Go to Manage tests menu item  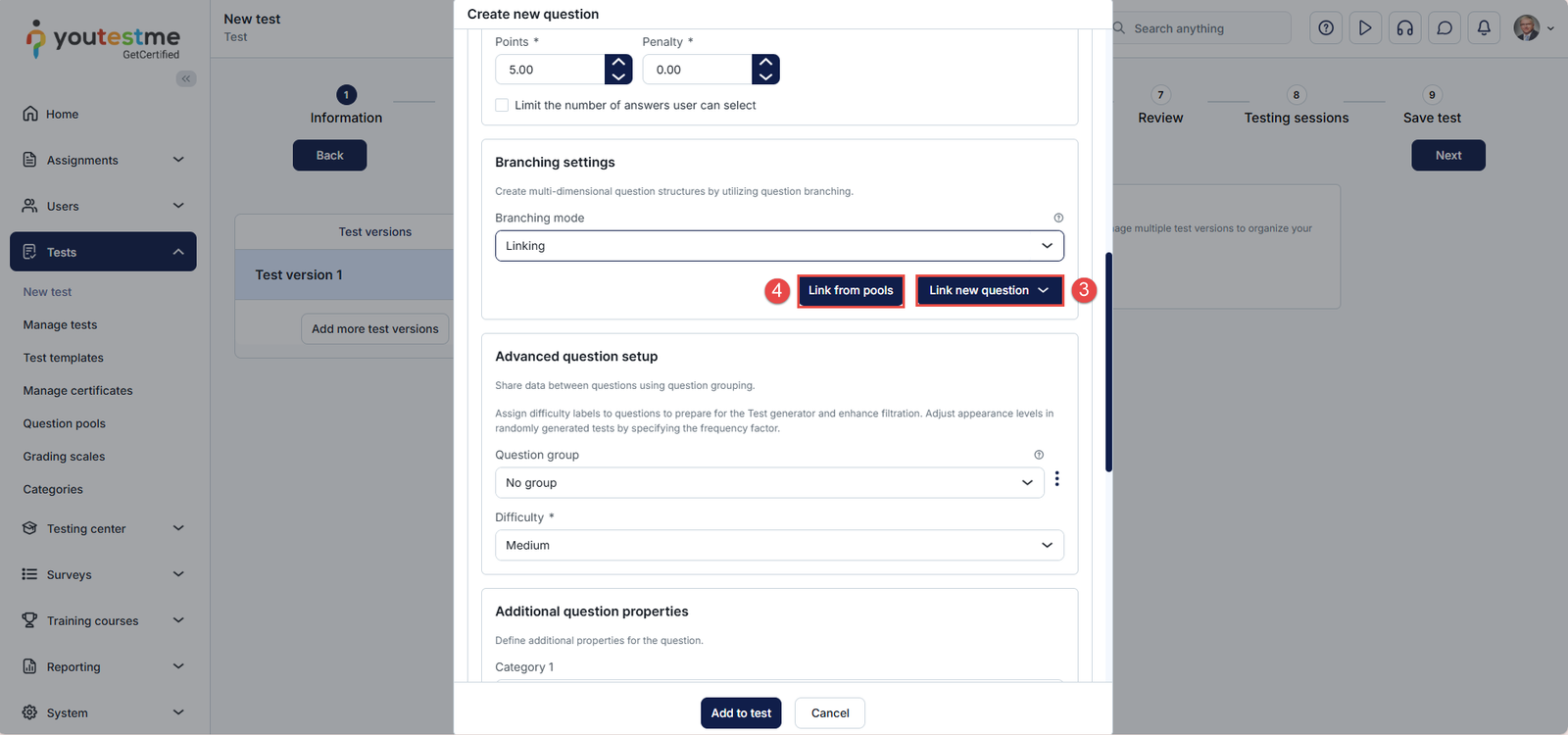(61, 325)
